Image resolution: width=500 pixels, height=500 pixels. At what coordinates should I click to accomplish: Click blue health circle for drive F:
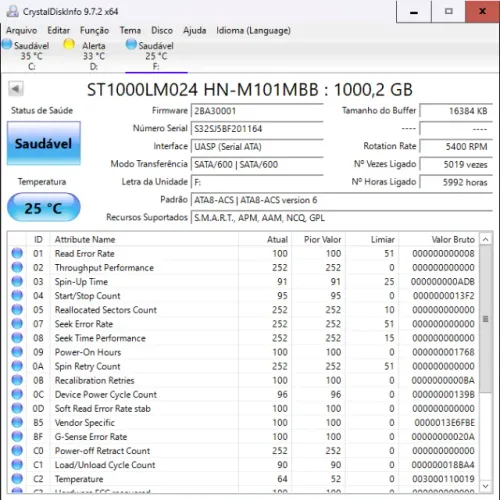point(131,44)
